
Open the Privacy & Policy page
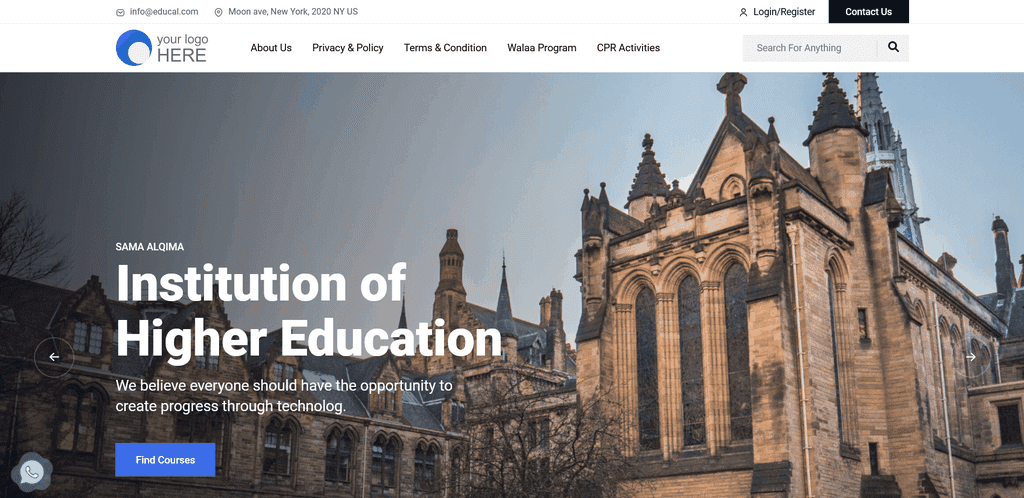[x=347, y=48]
